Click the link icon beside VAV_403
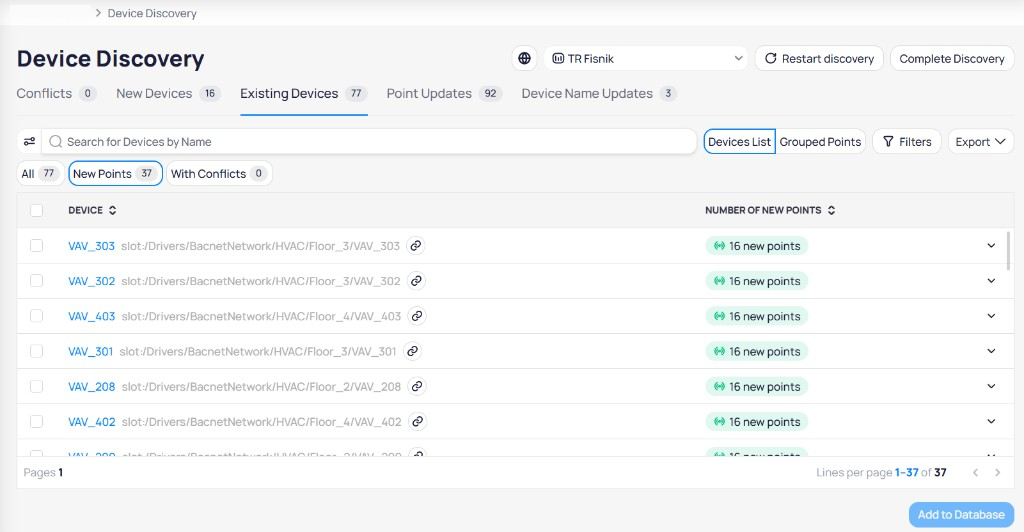Screen dimensions: 1024x532 [x=417, y=317]
